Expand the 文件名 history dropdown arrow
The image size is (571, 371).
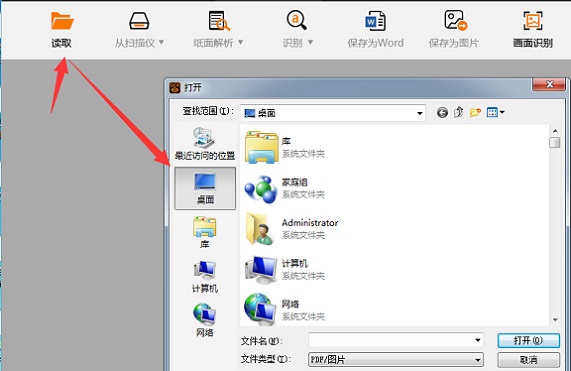[x=478, y=340]
